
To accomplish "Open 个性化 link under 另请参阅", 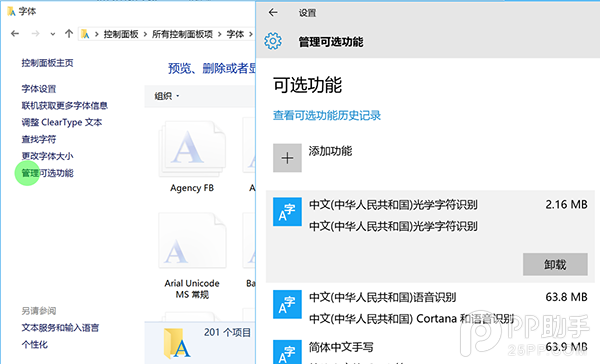I will (34, 344).
